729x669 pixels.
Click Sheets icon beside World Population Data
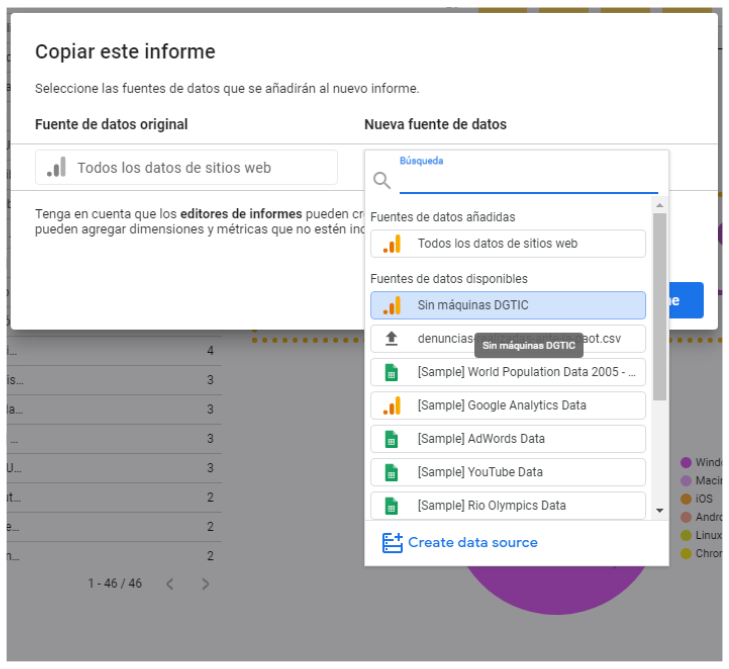pyautogui.click(x=391, y=372)
